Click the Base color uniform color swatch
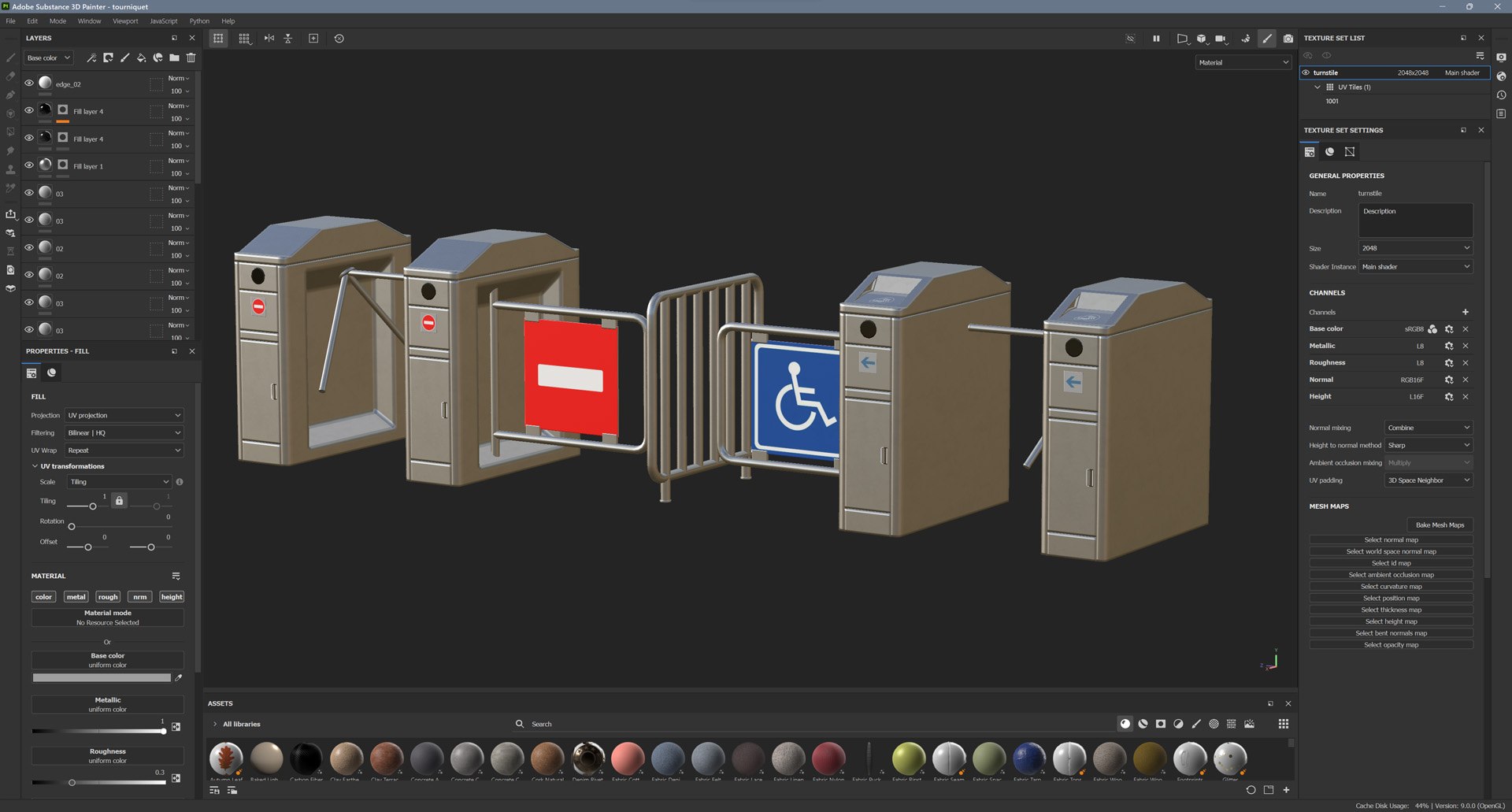This screenshot has height=812, width=1512. point(102,677)
